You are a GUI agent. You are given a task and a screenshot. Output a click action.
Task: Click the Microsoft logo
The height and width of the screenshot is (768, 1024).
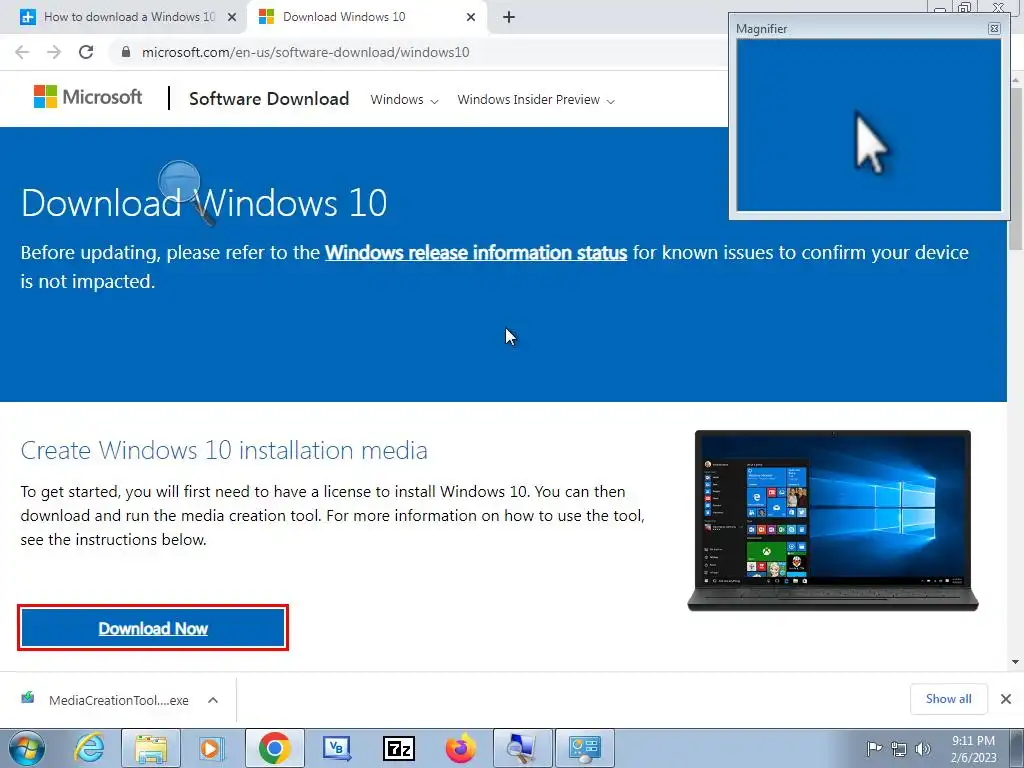click(88, 97)
